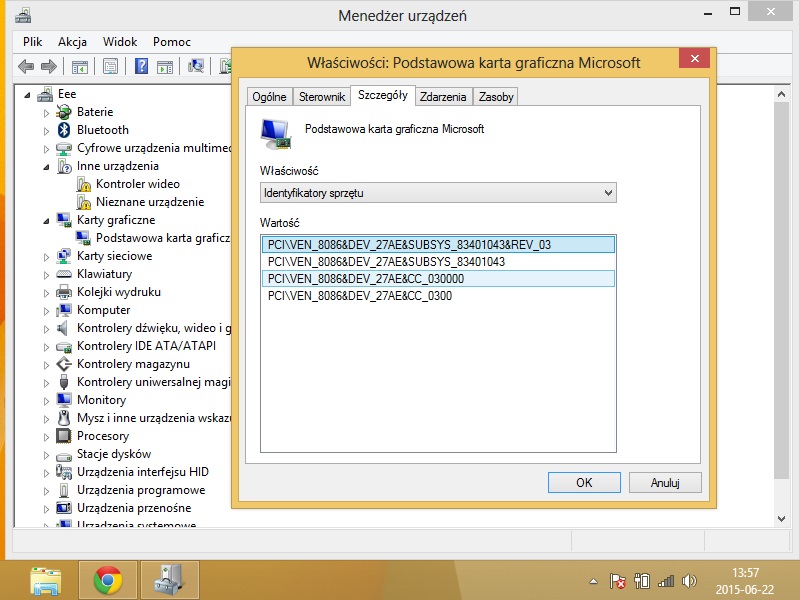Open the Właściwość dropdown list
This screenshot has height=600, width=800.
tap(607, 192)
